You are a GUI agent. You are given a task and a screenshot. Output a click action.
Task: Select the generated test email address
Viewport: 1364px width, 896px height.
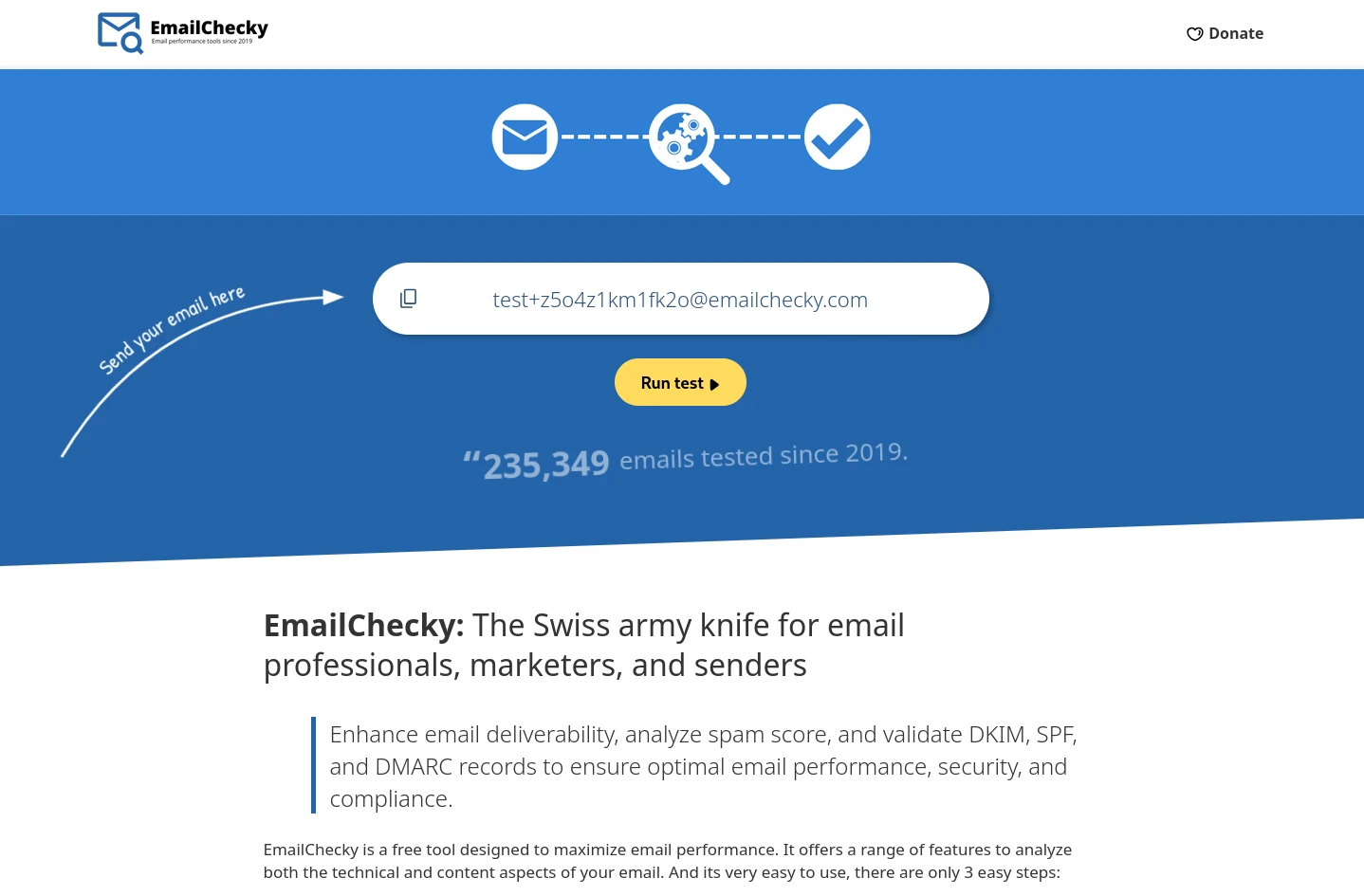(x=680, y=299)
